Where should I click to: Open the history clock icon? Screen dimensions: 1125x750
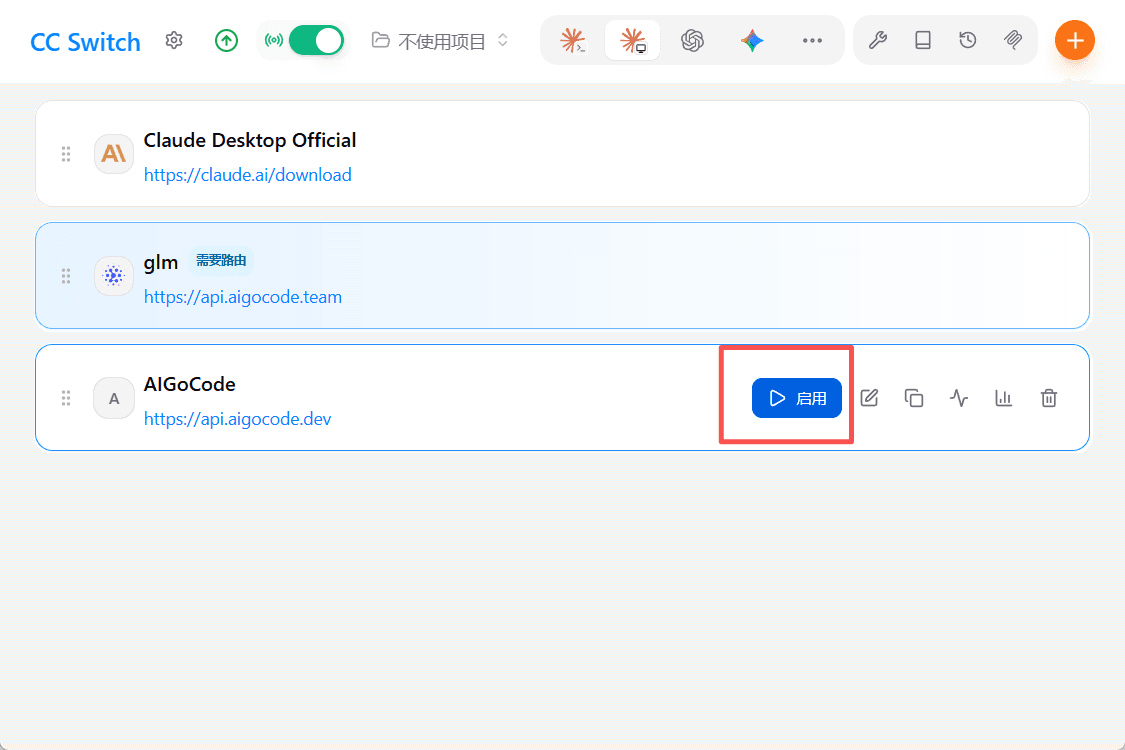tap(968, 40)
